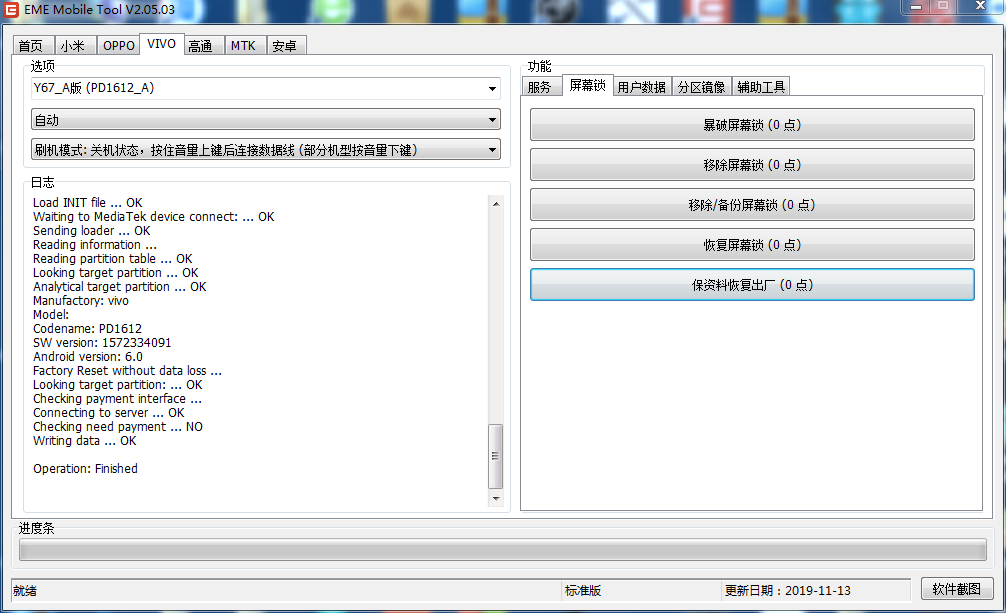Click the 标准版 status bar entry
The height and width of the screenshot is (613, 1006).
point(583,591)
